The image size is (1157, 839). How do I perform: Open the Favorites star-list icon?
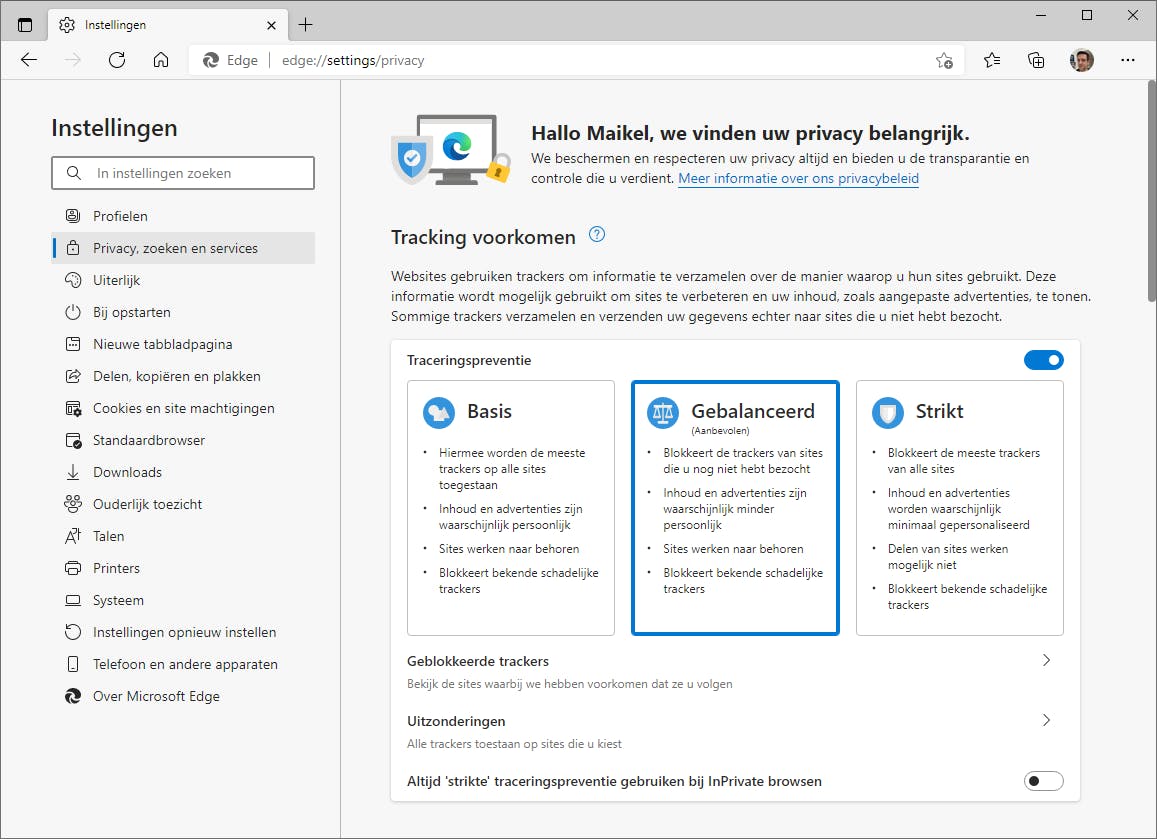pyautogui.click(x=992, y=60)
